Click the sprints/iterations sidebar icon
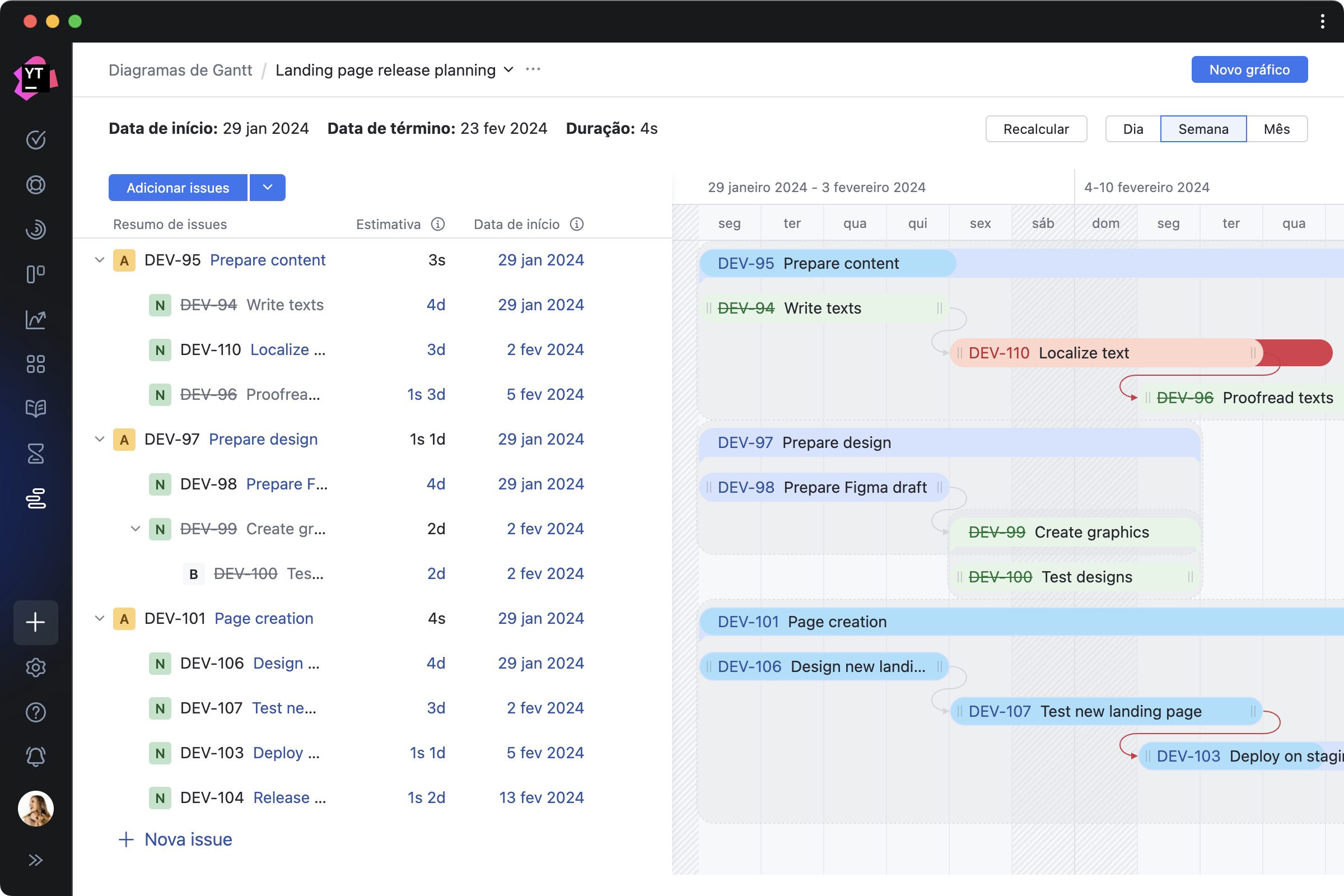This screenshot has height=896, width=1344. [x=35, y=454]
